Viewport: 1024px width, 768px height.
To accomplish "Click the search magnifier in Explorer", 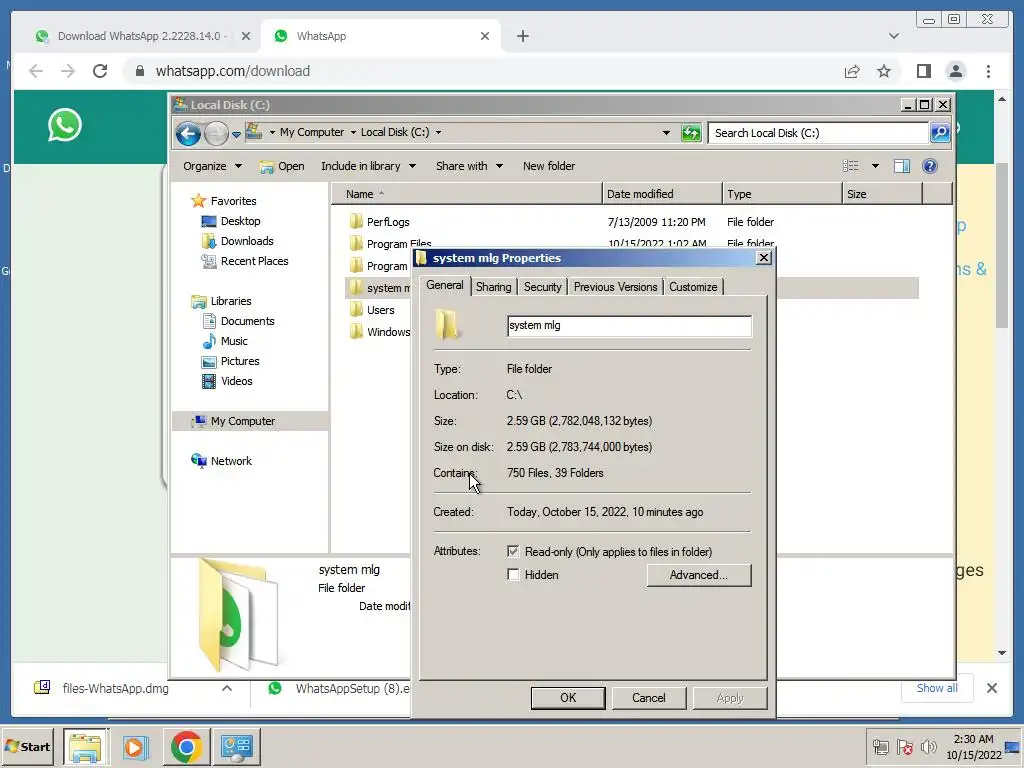I will (x=940, y=133).
